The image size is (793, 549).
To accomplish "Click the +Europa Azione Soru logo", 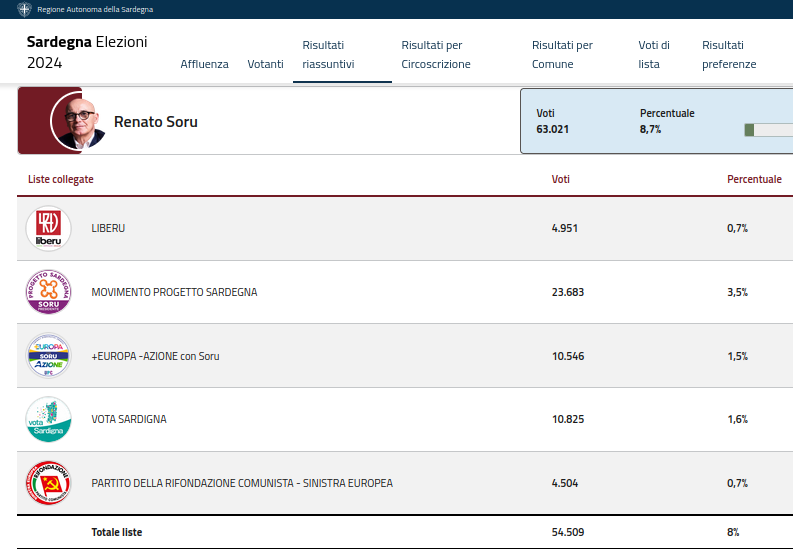I will pos(48,356).
